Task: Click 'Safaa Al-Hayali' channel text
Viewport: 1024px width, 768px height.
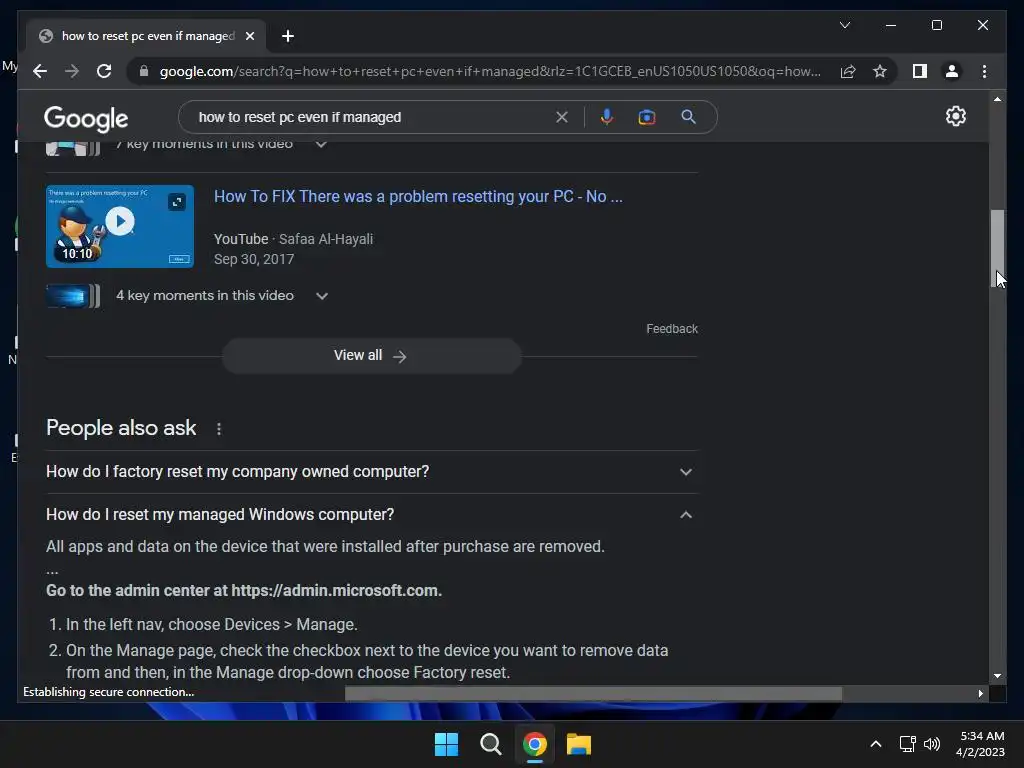Action: pyautogui.click(x=326, y=239)
